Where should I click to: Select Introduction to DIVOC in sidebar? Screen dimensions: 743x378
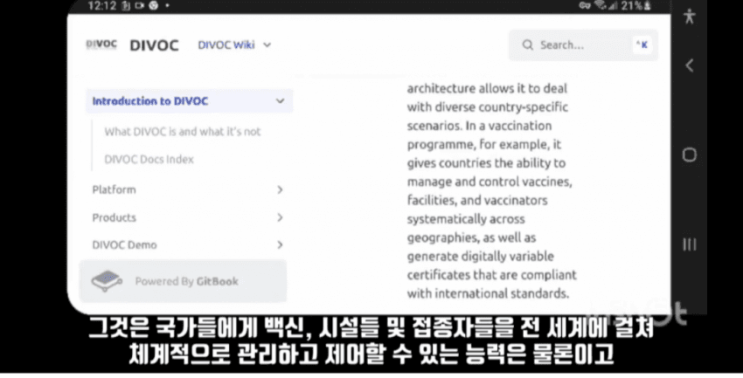[x=189, y=101]
